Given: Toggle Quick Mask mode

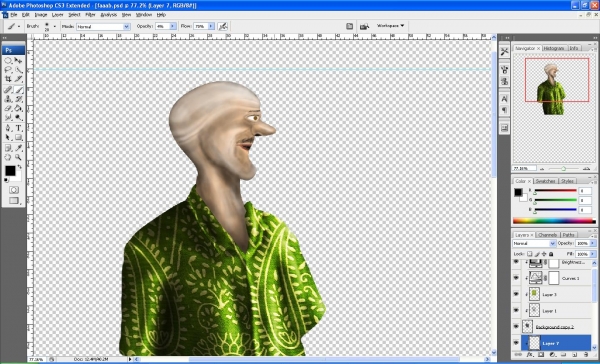Looking at the screenshot, I should [14, 190].
